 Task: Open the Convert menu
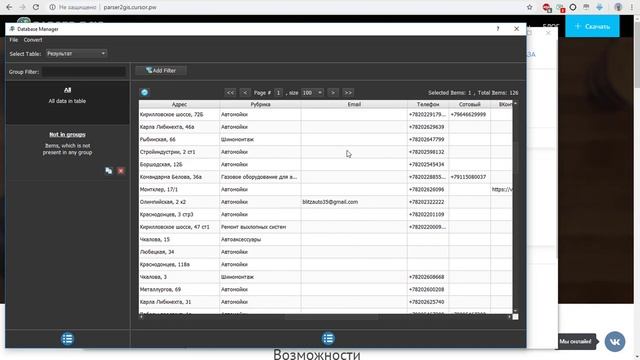coord(33,40)
